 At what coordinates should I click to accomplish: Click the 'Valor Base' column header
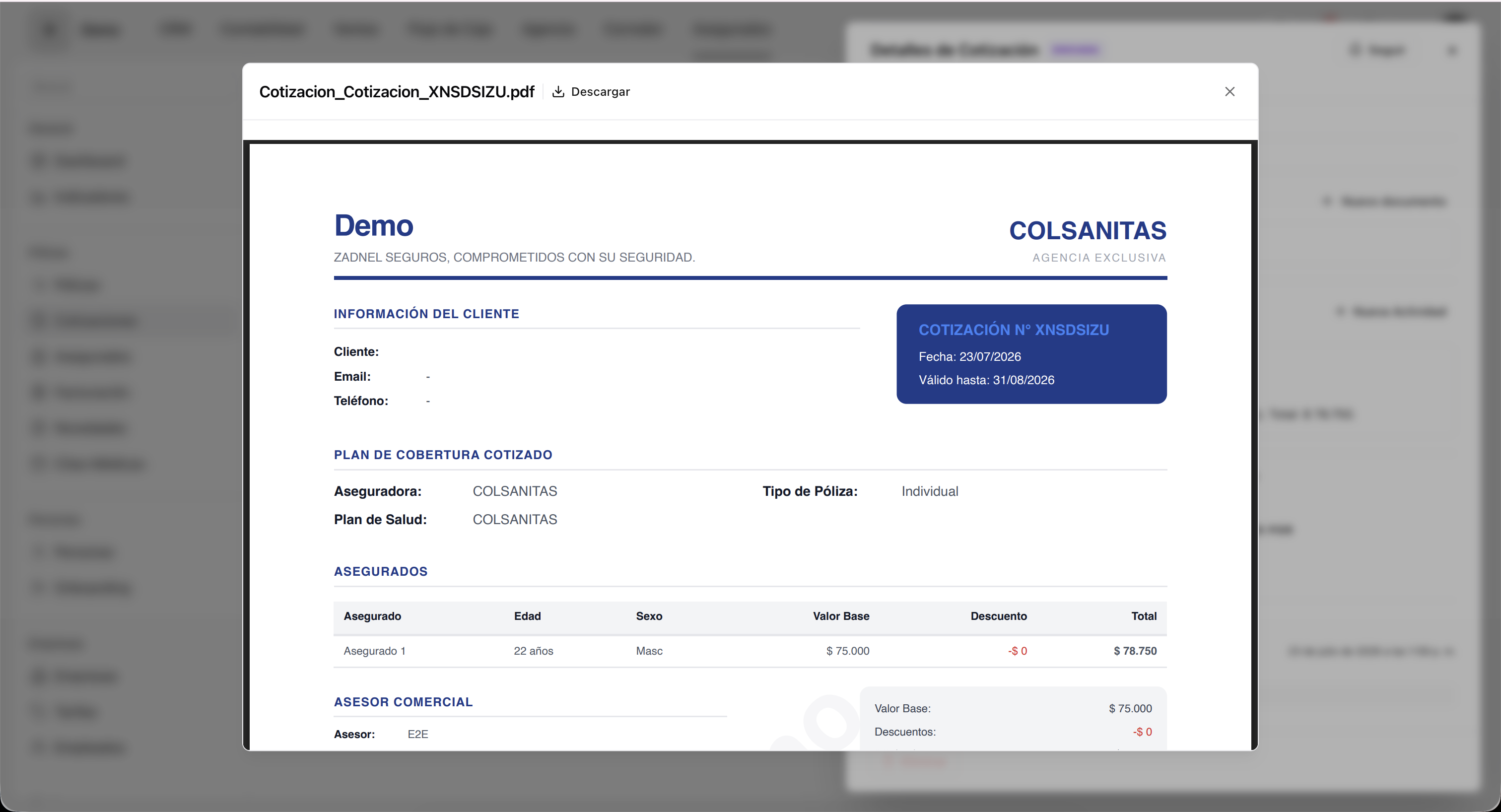click(841, 615)
